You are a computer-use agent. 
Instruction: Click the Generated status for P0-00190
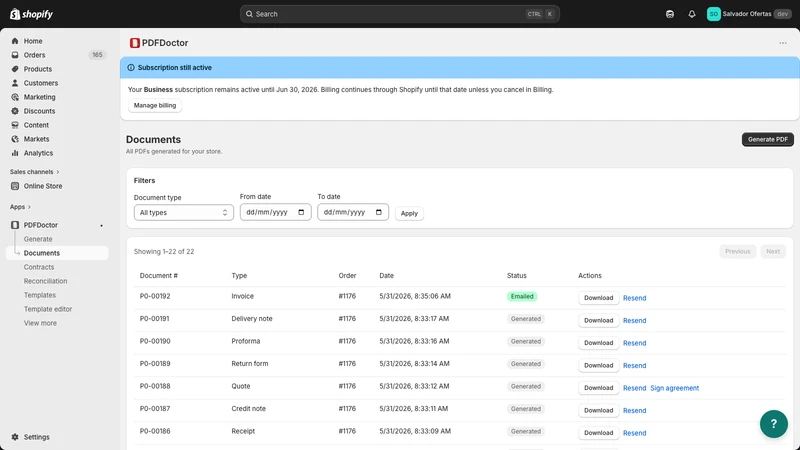tap(526, 341)
